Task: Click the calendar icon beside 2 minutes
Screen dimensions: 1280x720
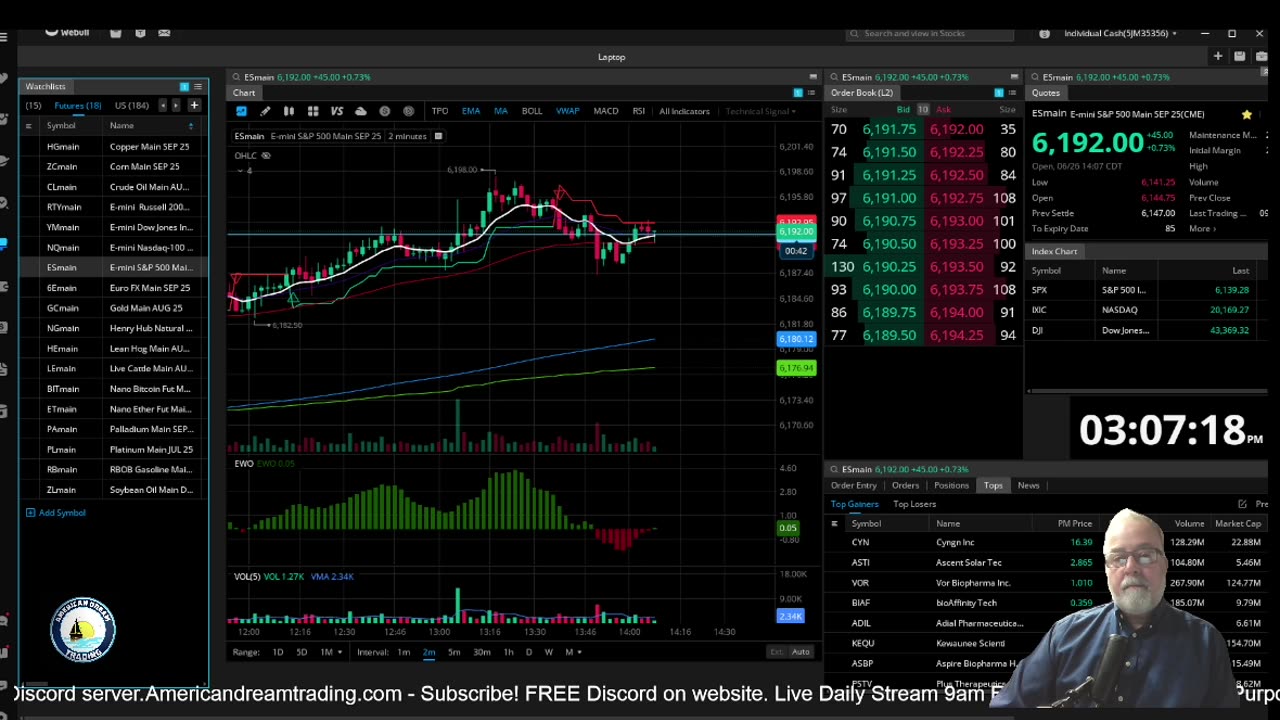Action: pos(438,136)
